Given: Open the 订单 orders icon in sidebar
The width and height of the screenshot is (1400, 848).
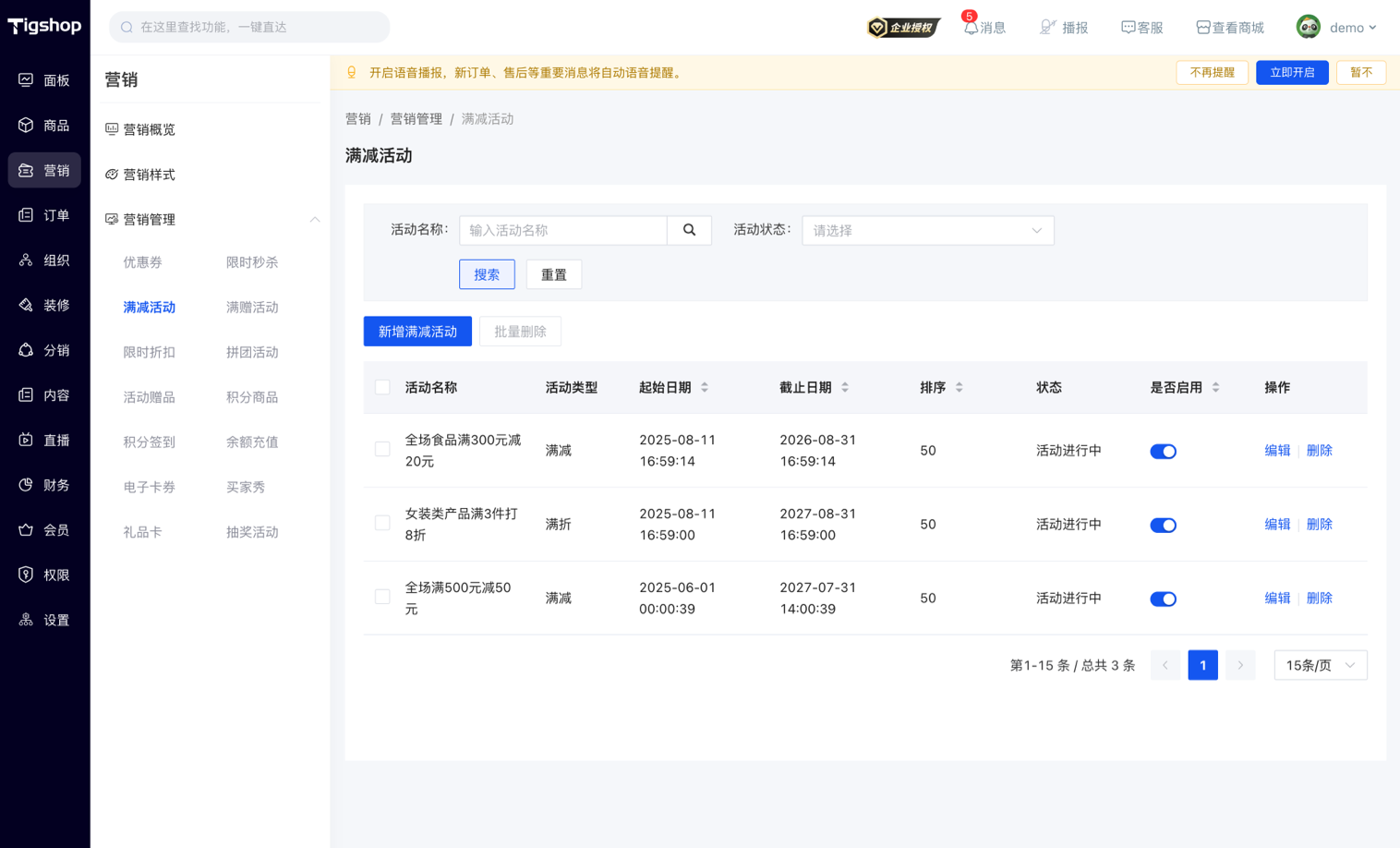Looking at the screenshot, I should point(26,215).
